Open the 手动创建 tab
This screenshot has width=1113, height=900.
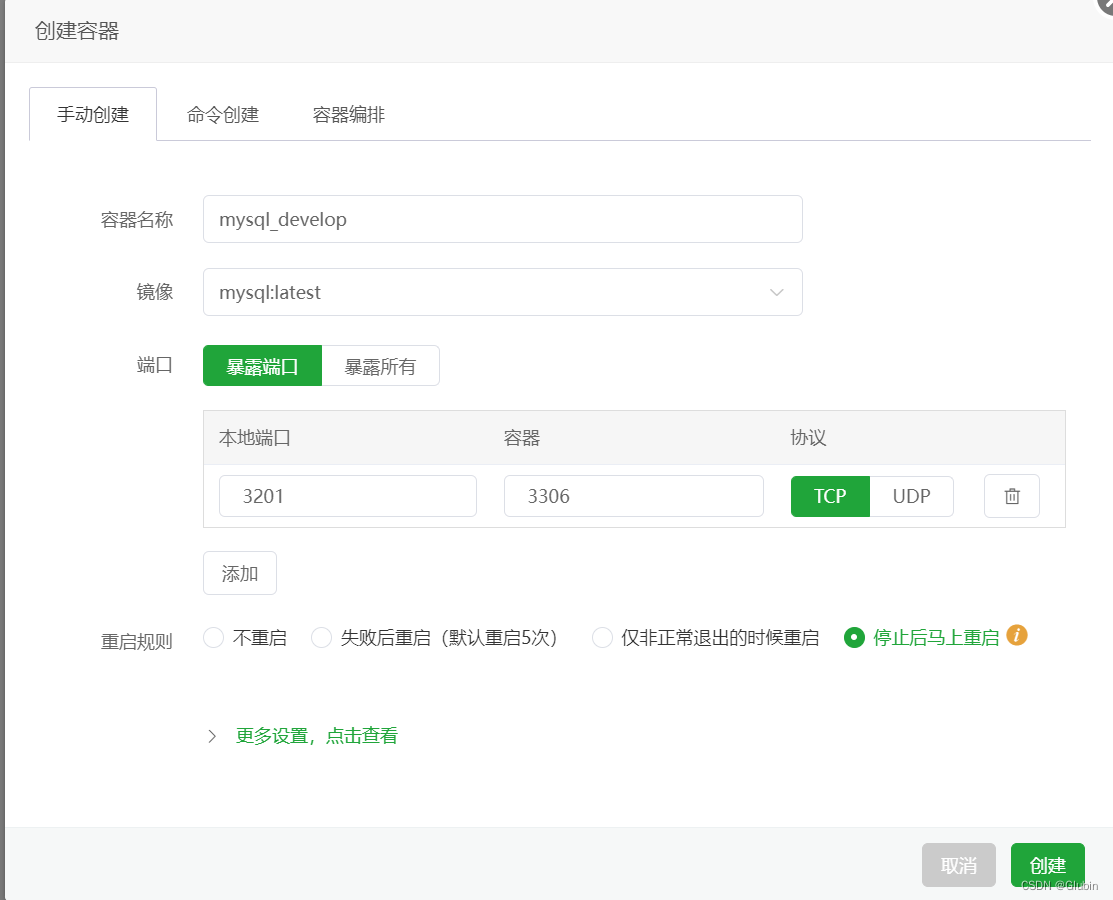click(x=93, y=114)
